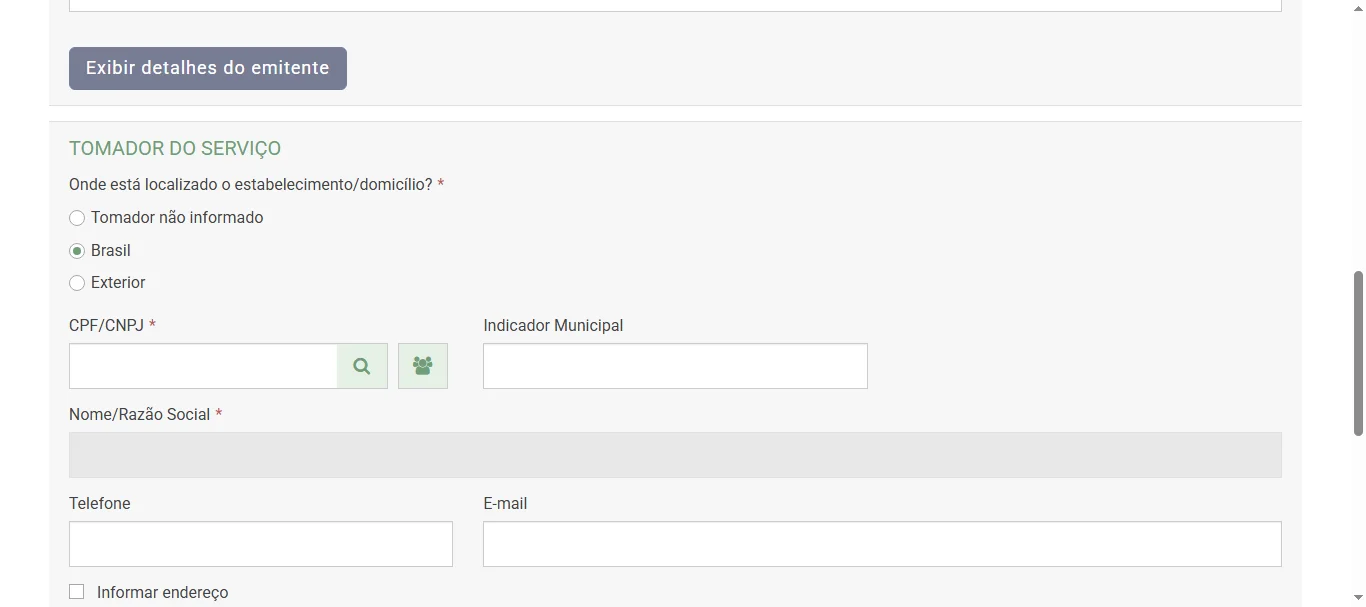This screenshot has height=607, width=1366.
Task: Search for the CPF/CNPJ using the magnifier icon
Action: pos(361,366)
